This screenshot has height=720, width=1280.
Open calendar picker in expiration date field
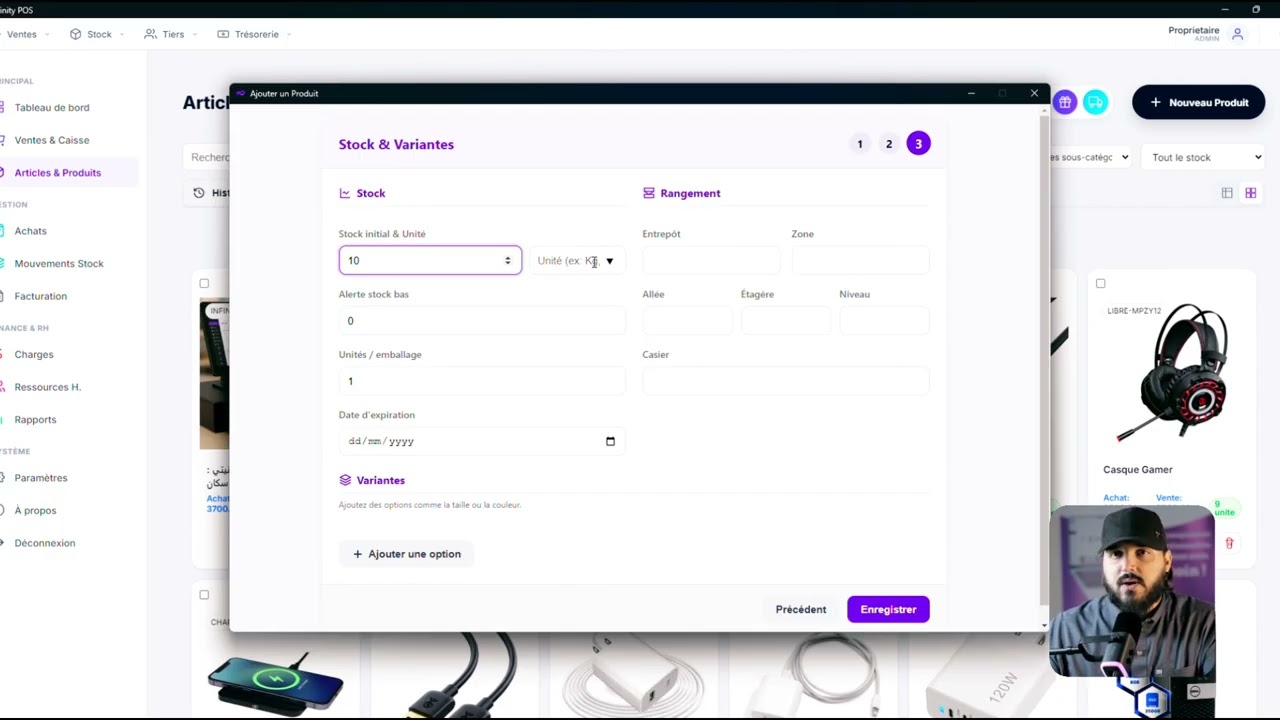coord(610,441)
